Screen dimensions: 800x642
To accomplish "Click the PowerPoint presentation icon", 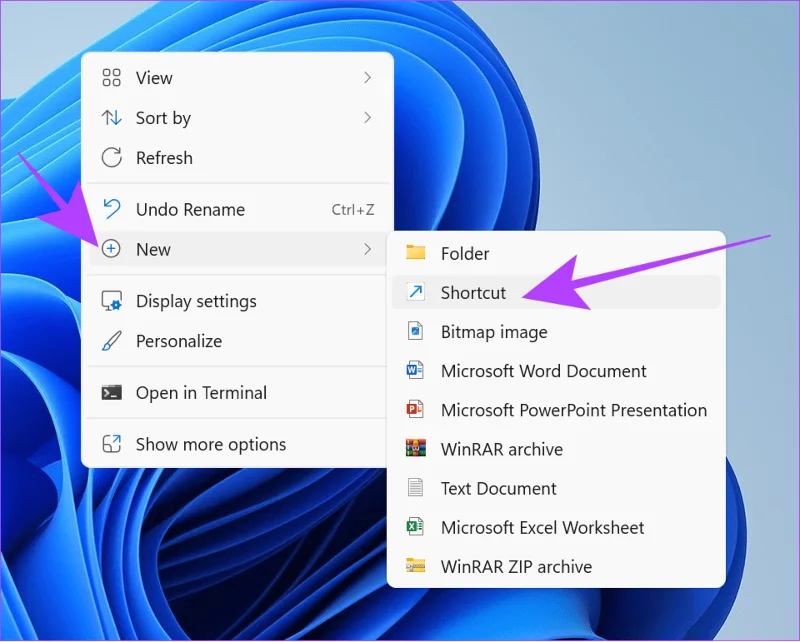I will [415, 409].
